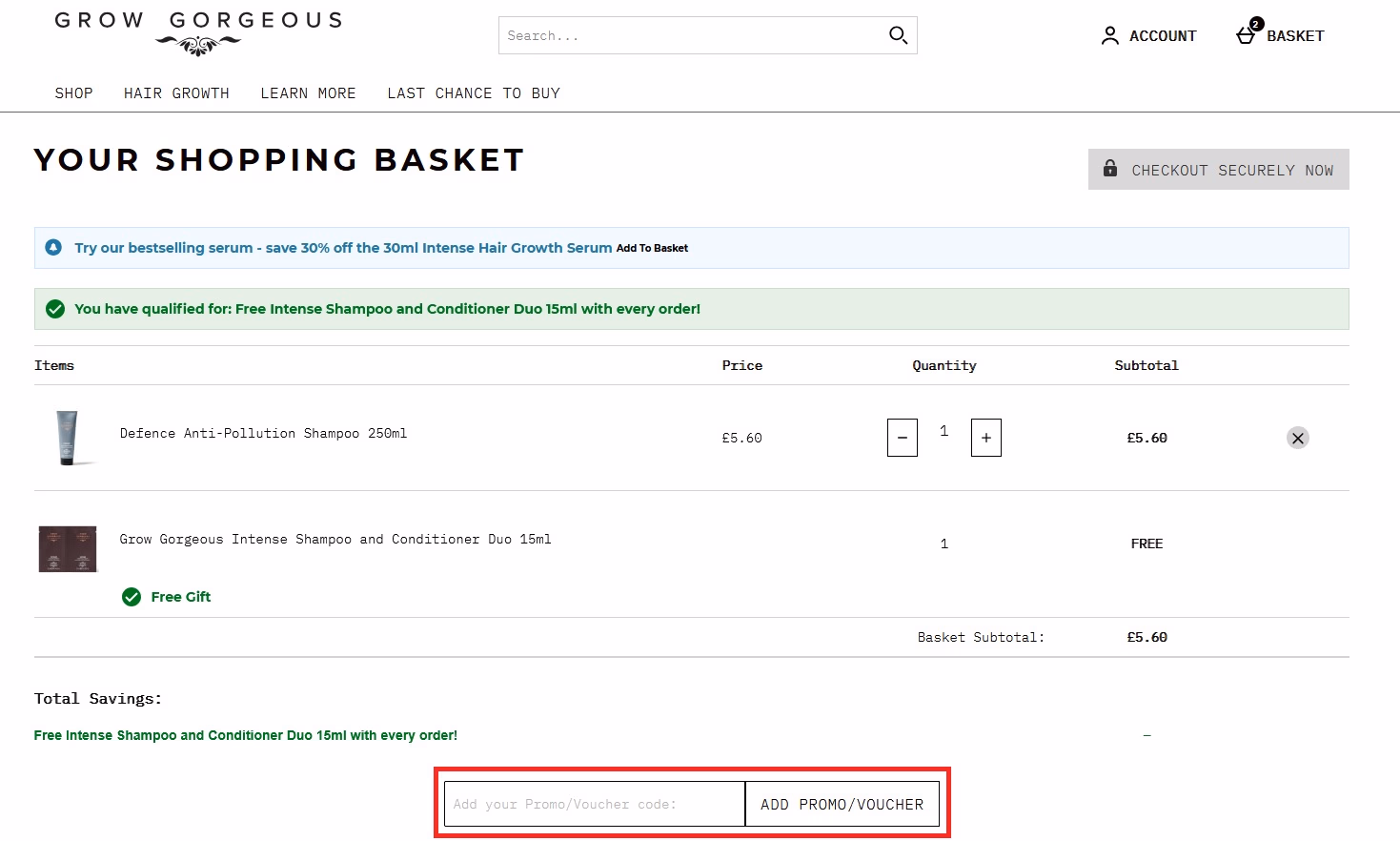Image resolution: width=1400 pixels, height=841 pixels.
Task: Remove Defence Anti-Pollution Shampoo with X icon
Action: 1297,438
